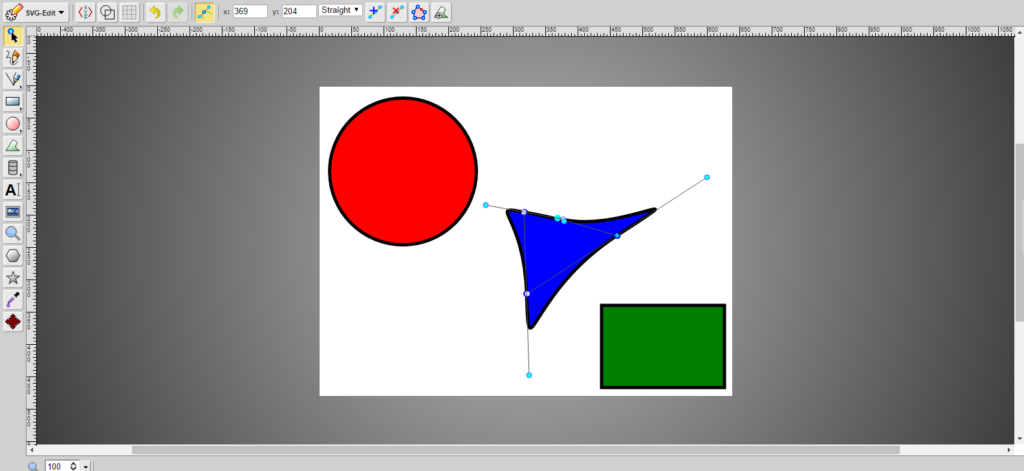The image size is (1024, 471).
Task: Select the Line tool
Action: point(13,80)
